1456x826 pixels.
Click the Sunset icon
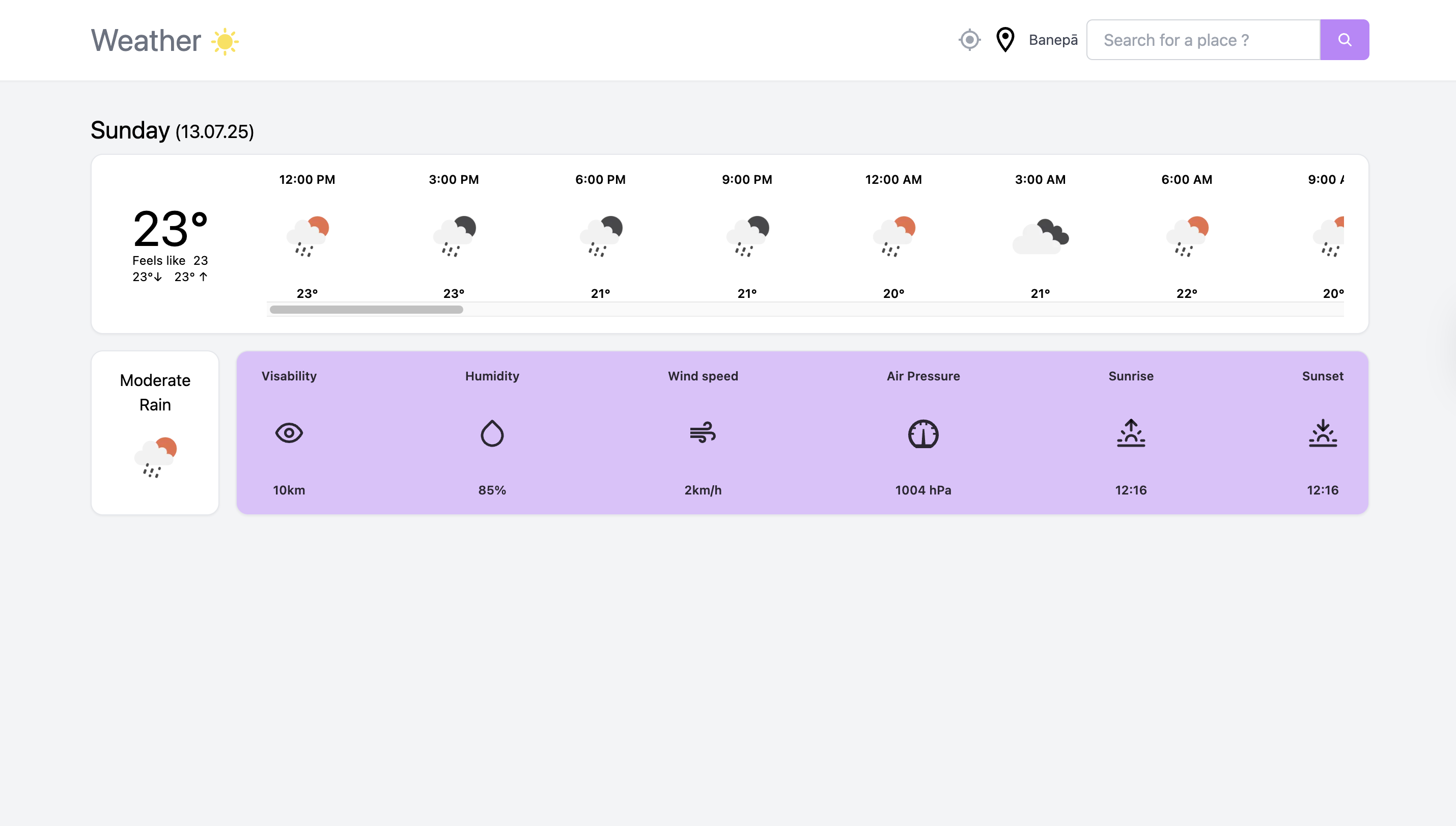tap(1322, 433)
